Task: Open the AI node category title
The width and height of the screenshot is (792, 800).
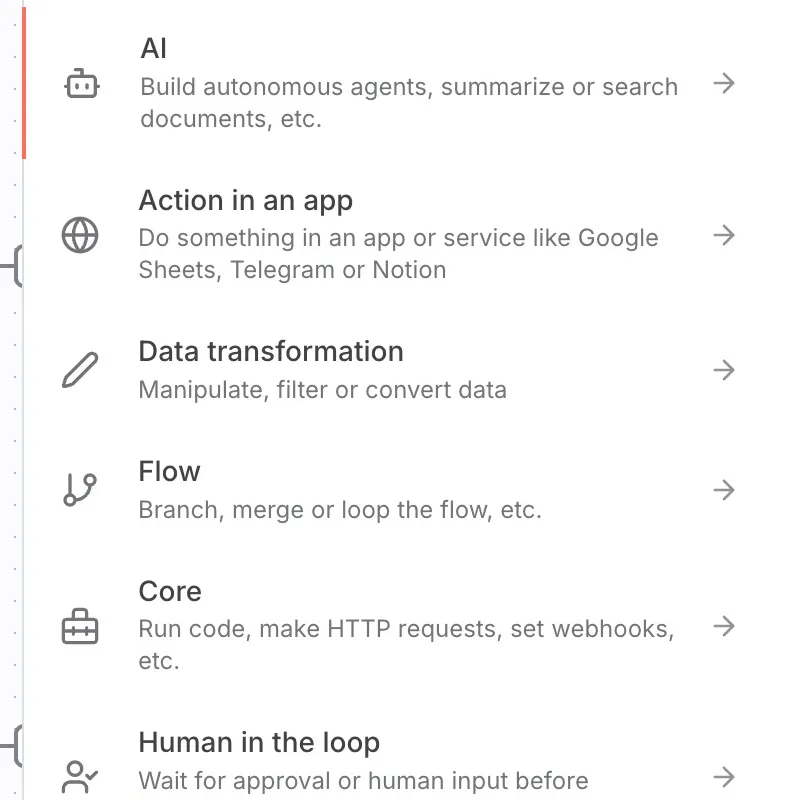Action: [154, 48]
